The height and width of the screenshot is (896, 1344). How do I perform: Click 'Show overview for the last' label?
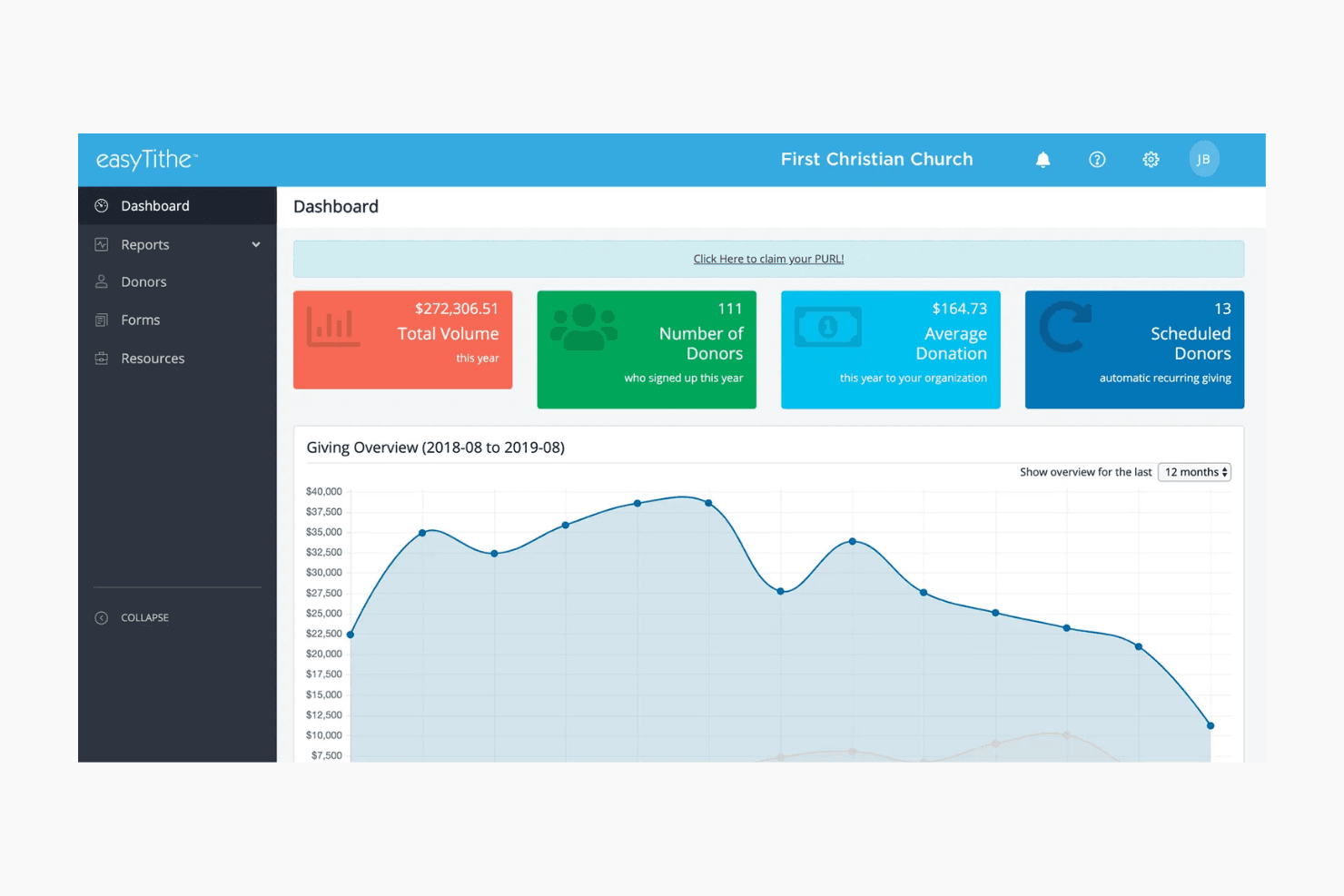pyautogui.click(x=1085, y=472)
